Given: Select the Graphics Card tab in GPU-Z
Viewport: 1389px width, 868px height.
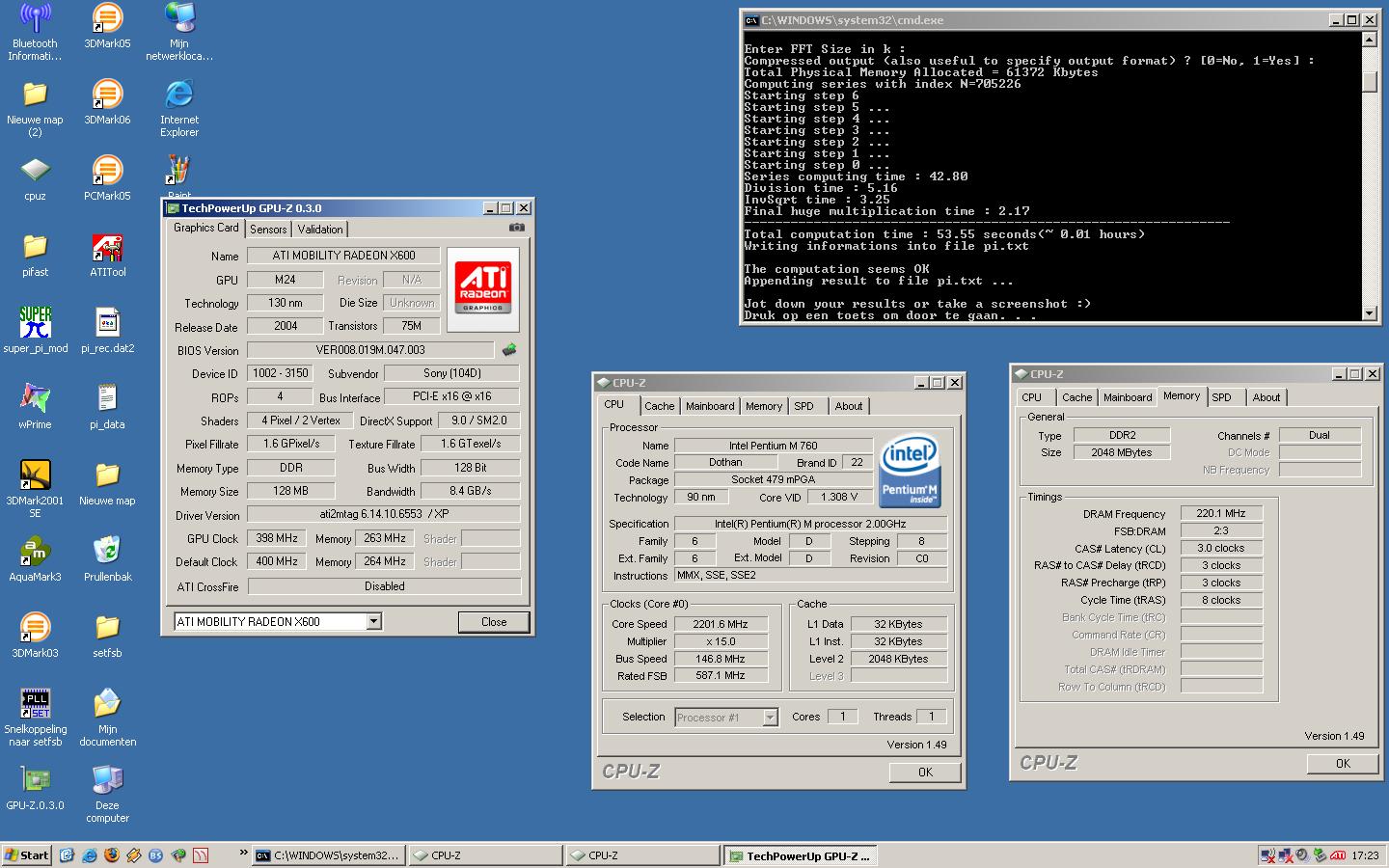Looking at the screenshot, I should pos(205,228).
